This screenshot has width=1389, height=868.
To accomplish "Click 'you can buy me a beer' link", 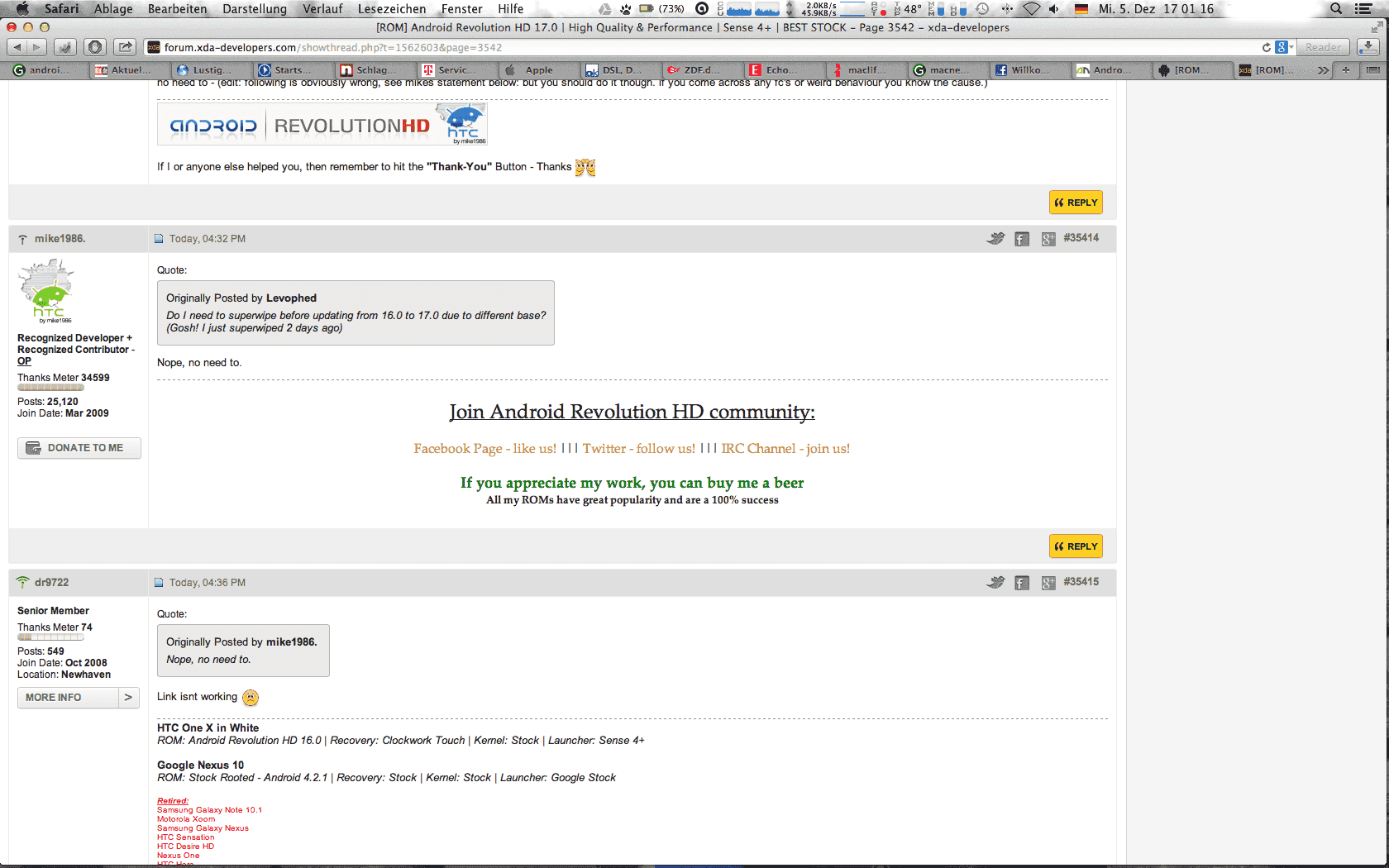I will [727, 483].
